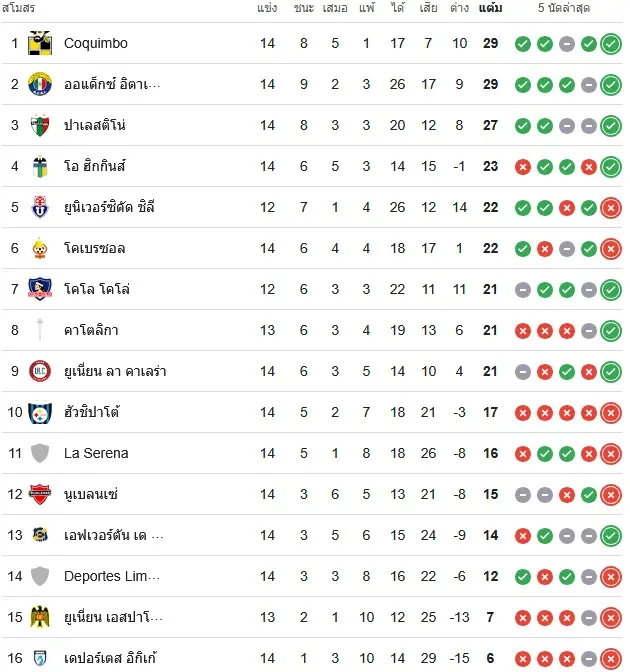Click the 5 นัดล่าสุด column header
The image size is (630, 672).
pyautogui.click(x=564, y=8)
